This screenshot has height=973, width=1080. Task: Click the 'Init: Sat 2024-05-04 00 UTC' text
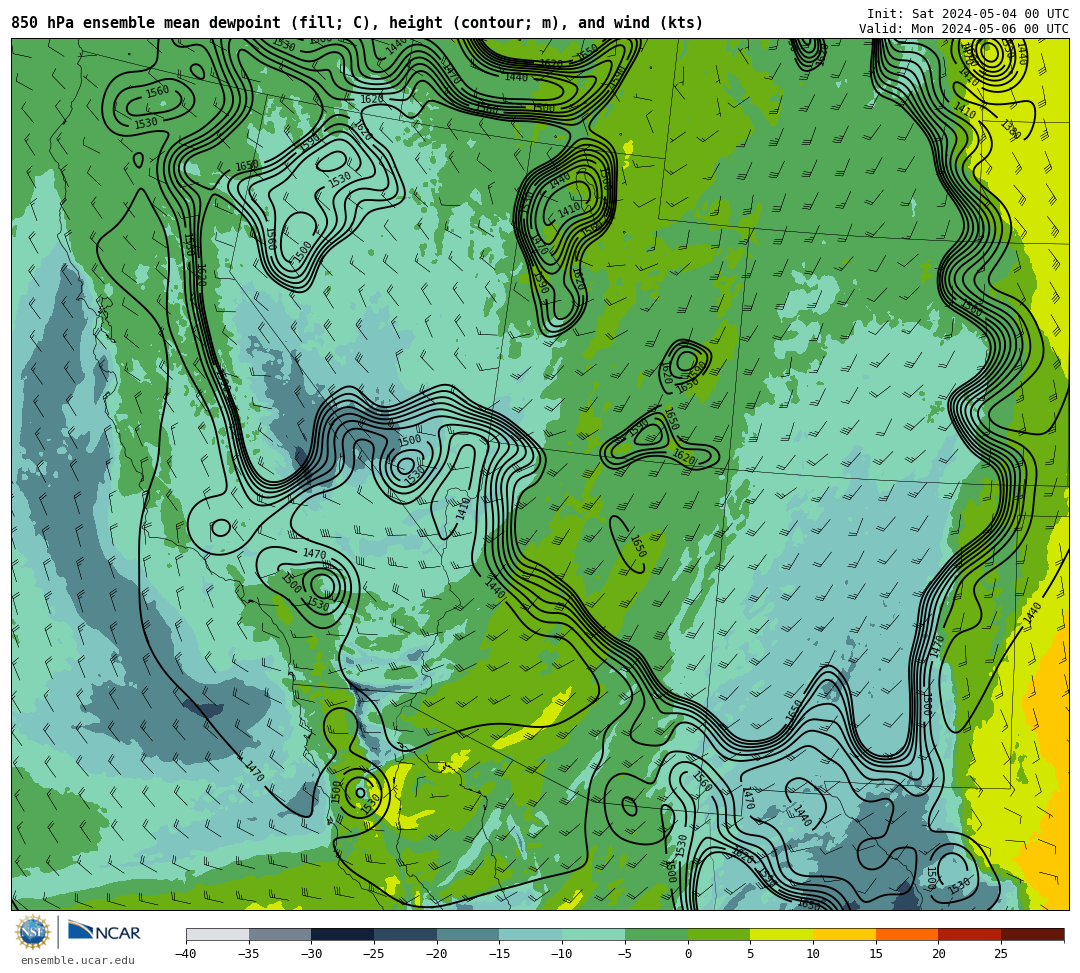click(968, 14)
